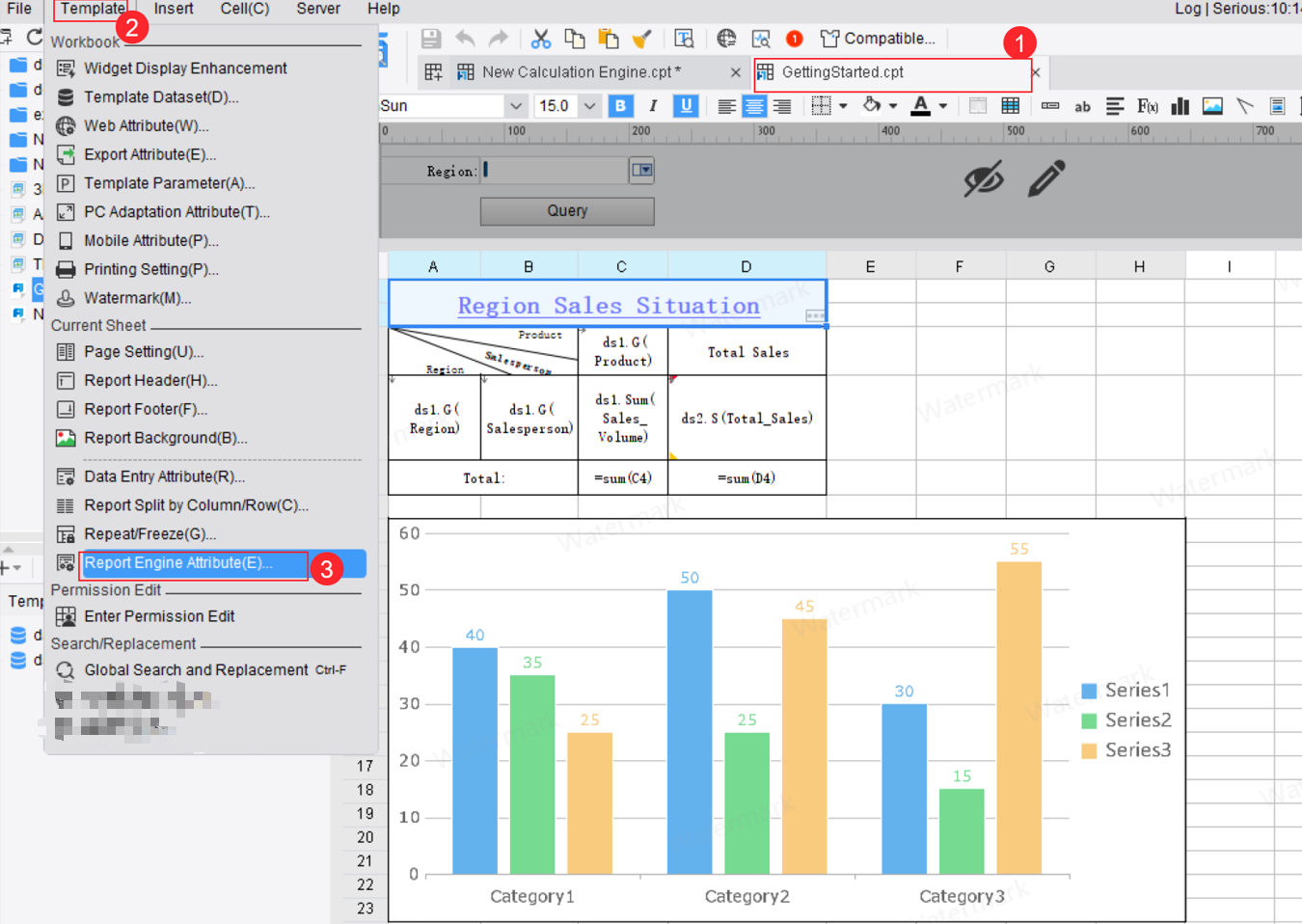Click the insert chart bar icon

pos(1180,106)
